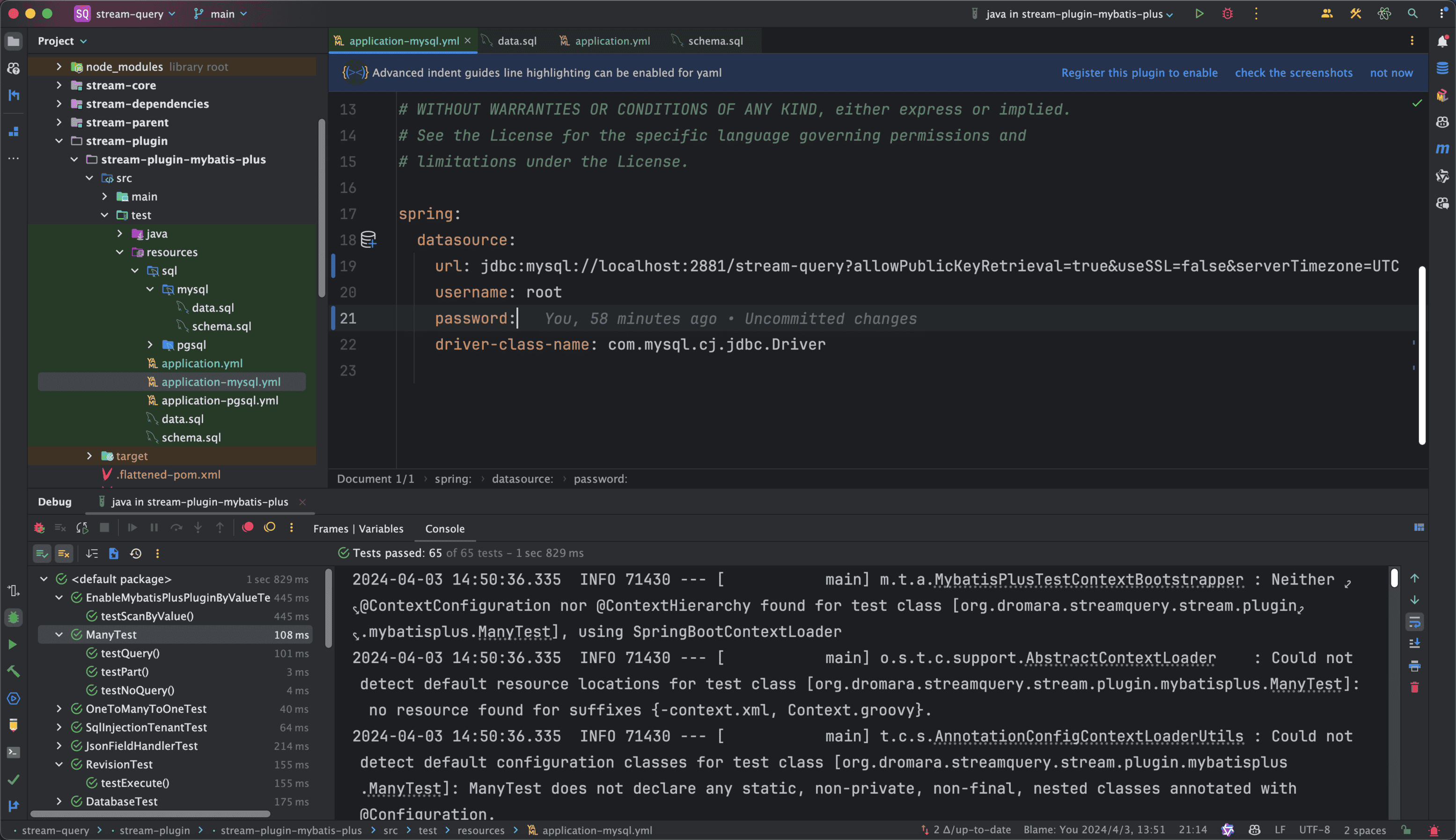Image resolution: width=1456 pixels, height=840 pixels.
Task: Click Register this plugin to enable link
Action: [1139, 73]
